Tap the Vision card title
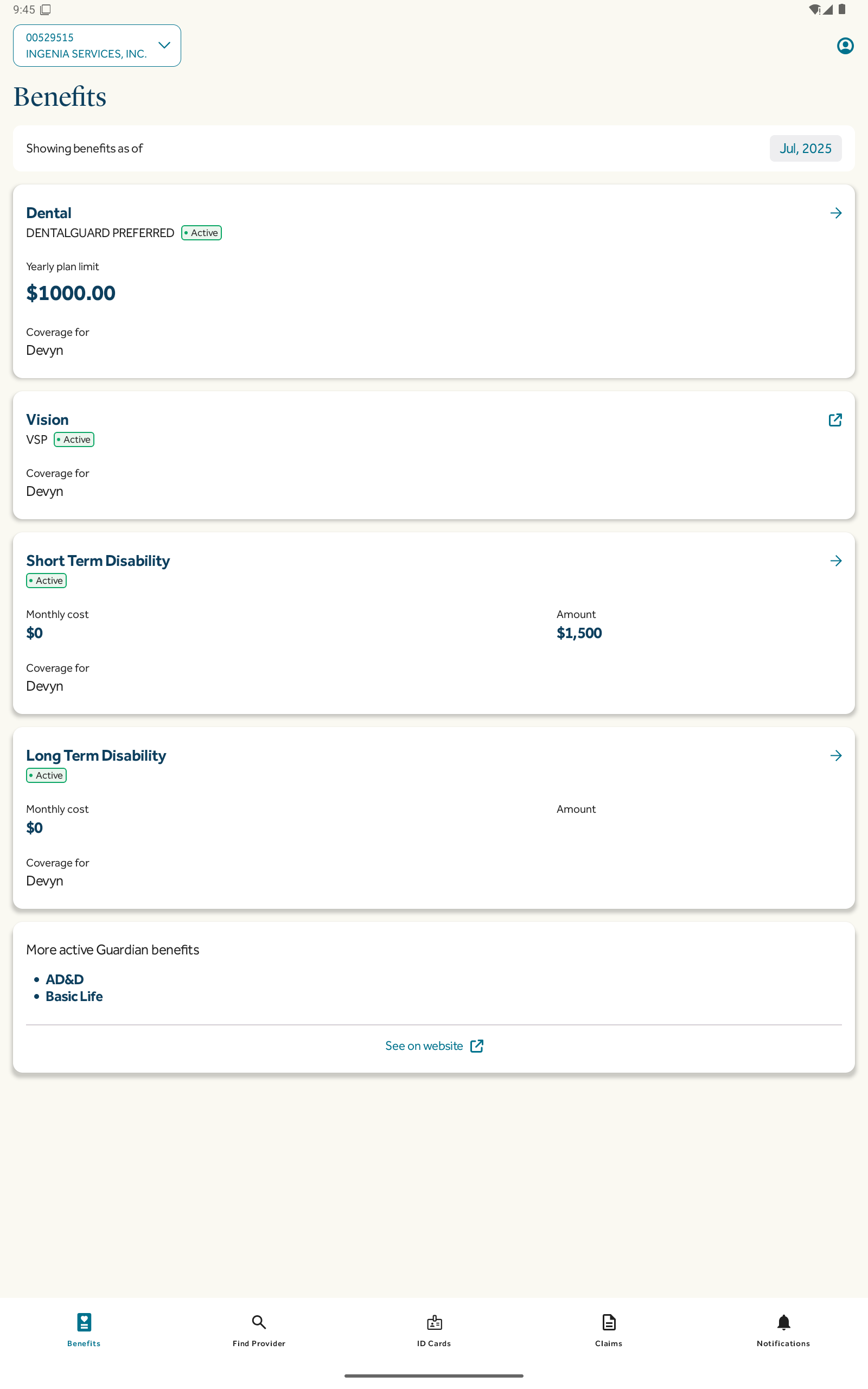 (x=47, y=419)
